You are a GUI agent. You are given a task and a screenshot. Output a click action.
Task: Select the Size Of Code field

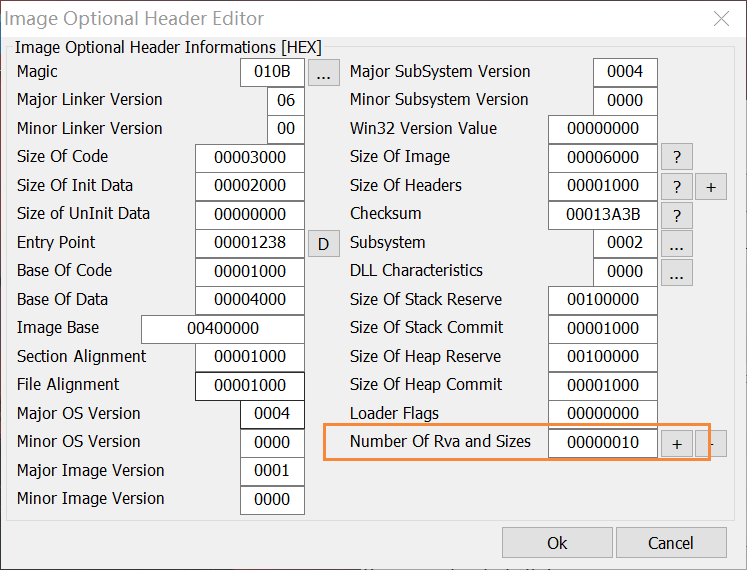[250, 158]
